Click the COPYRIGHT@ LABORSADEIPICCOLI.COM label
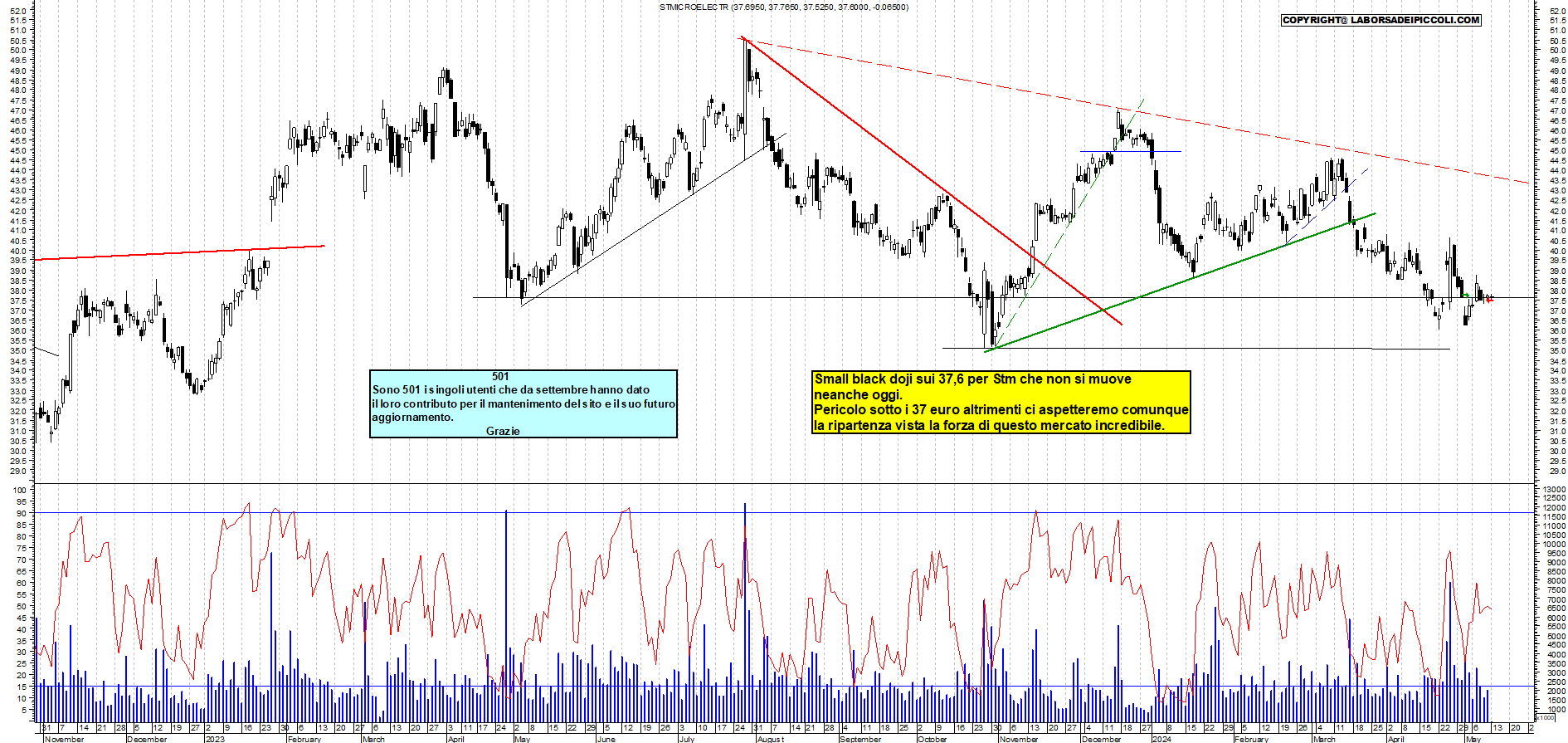Screen dimensions: 1568x743 1381,20
